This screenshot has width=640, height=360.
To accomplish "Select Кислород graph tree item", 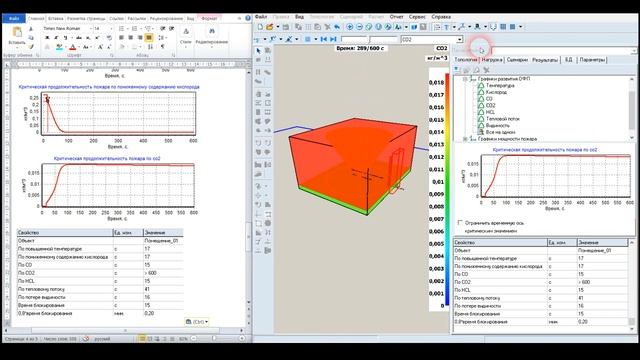I will coord(496,92).
